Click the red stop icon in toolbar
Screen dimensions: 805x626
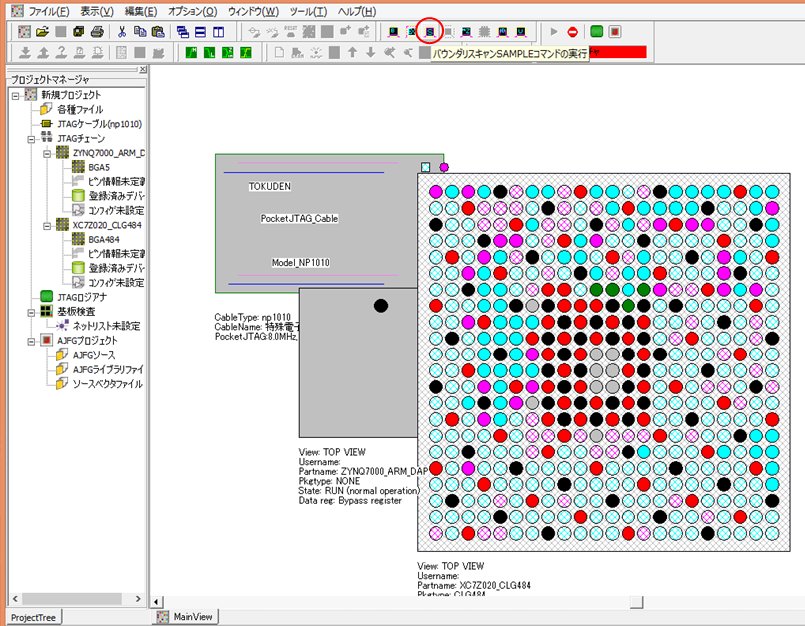click(572, 31)
